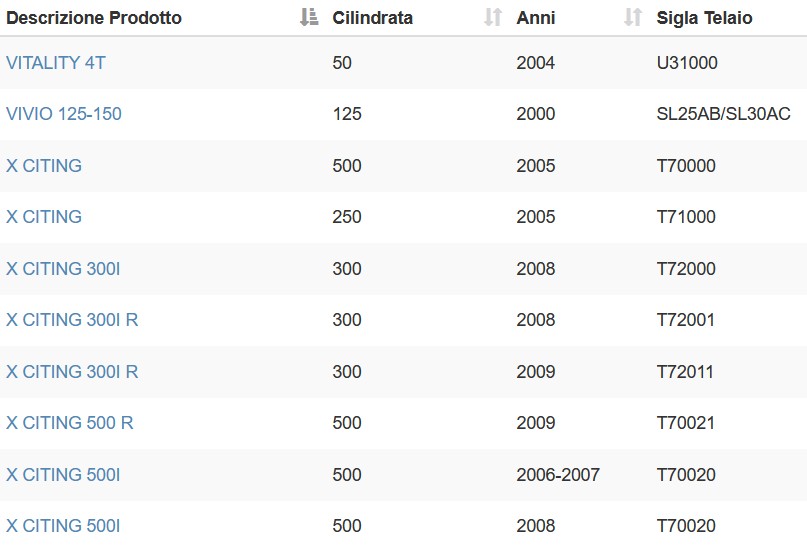Open X CITING 500I link for 2006-2007
This screenshot has height=547, width=807.
[x=63, y=474]
